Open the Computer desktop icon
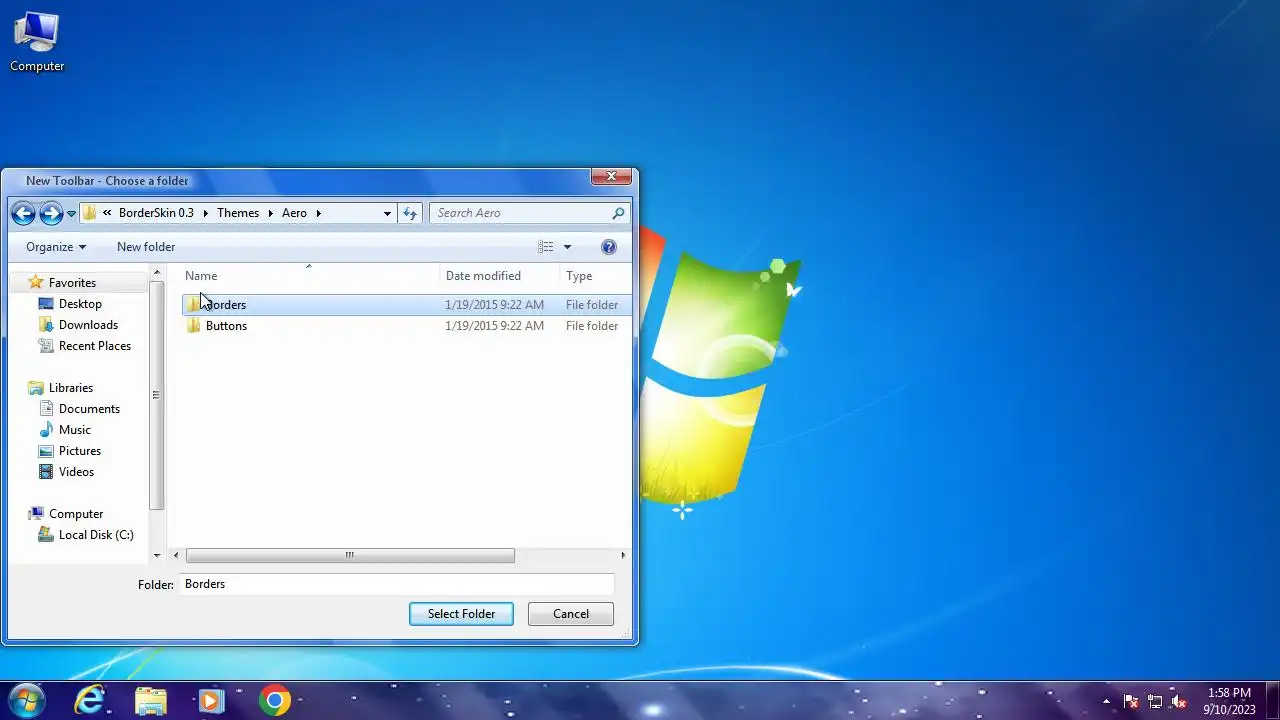Image resolution: width=1280 pixels, height=720 pixels. point(37,42)
